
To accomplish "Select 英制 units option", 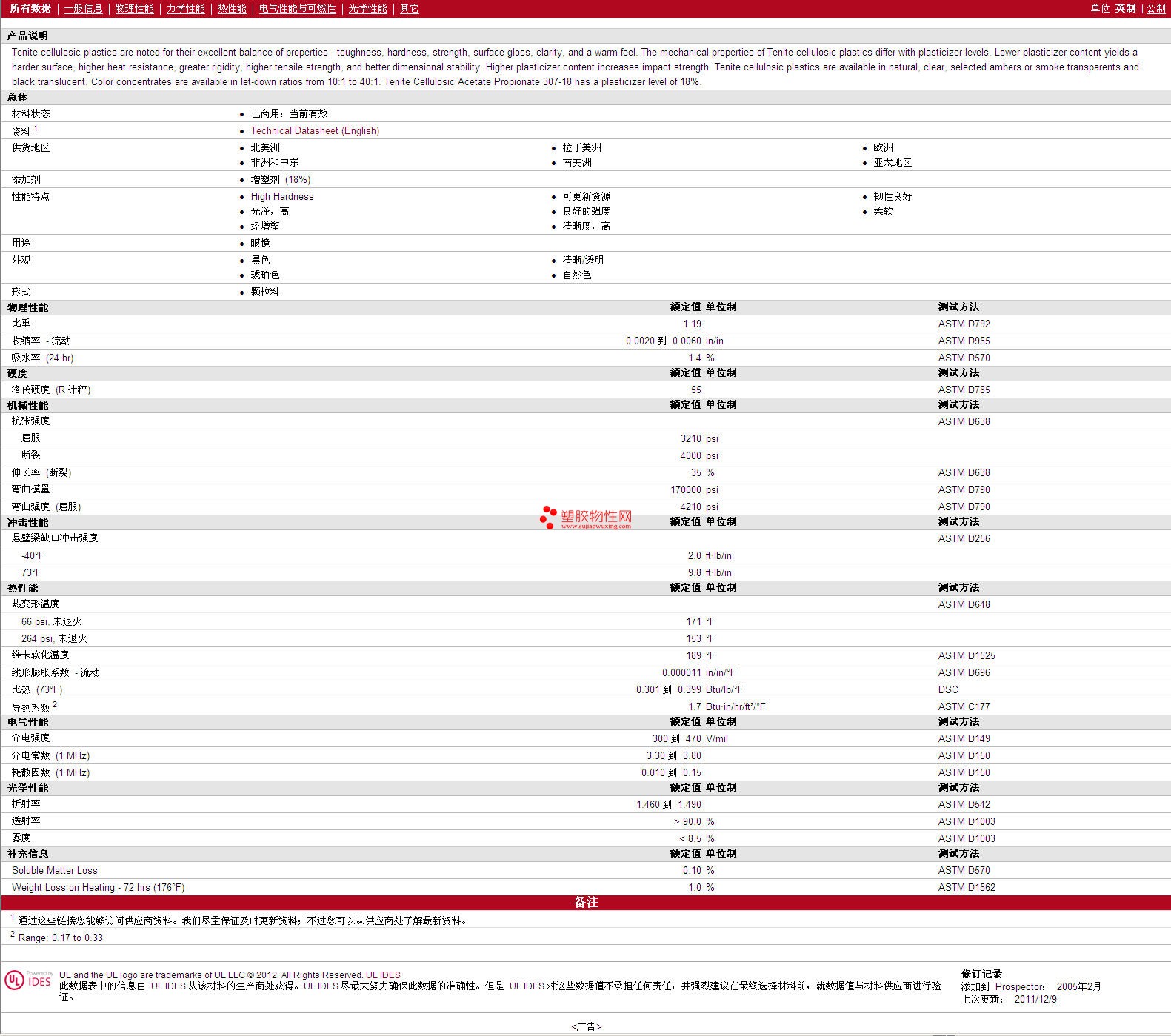I will click(1125, 9).
